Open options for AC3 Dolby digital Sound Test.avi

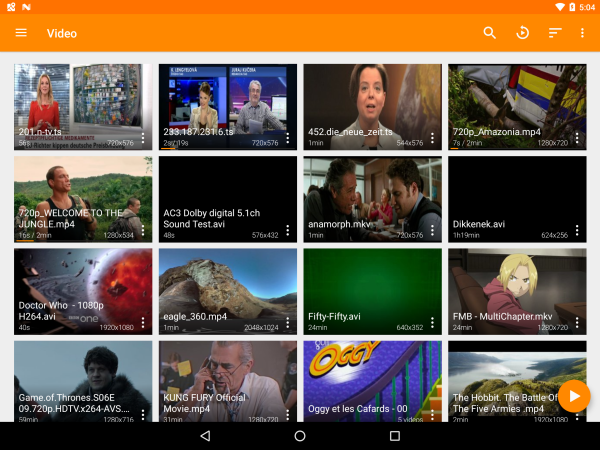pyautogui.click(x=288, y=230)
